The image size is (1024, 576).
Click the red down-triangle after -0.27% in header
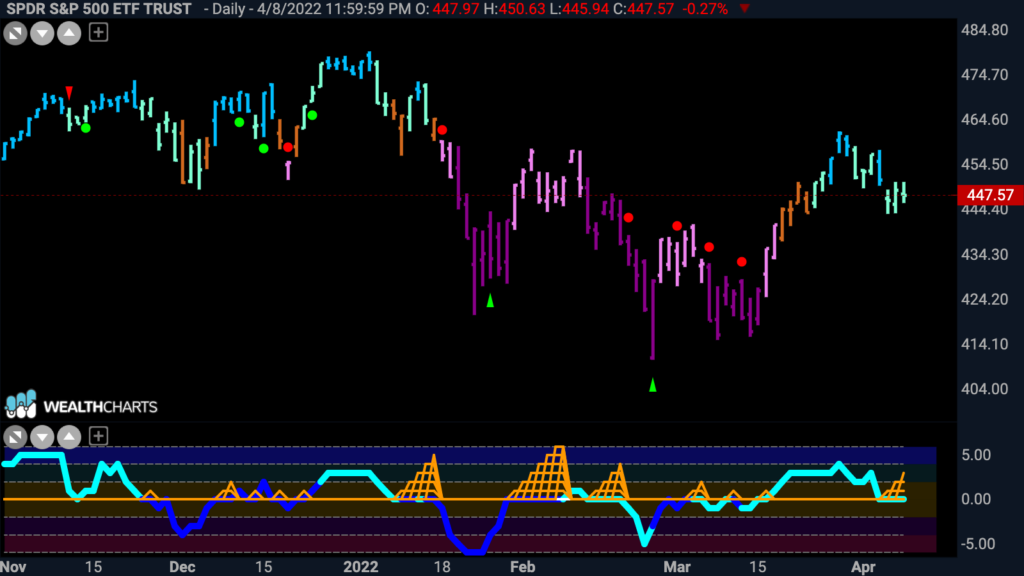coord(744,8)
